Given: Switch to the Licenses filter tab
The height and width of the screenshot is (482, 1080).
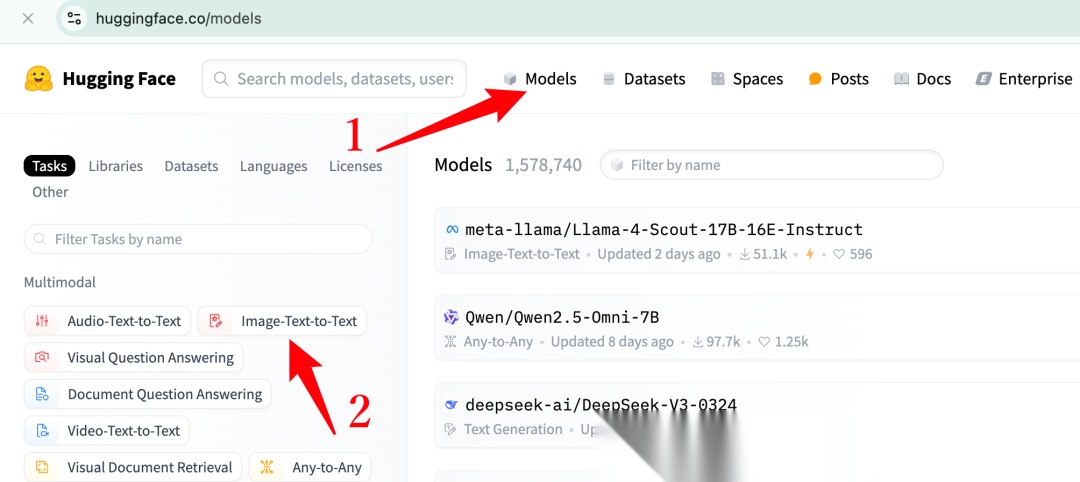Looking at the screenshot, I should click(x=355, y=166).
